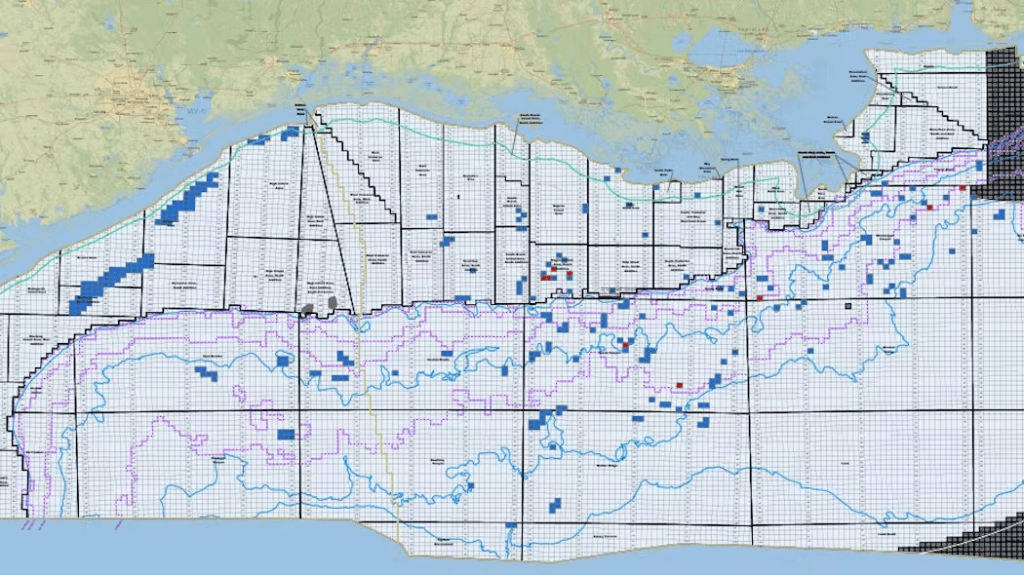1024x575 pixels.
Task: Click the red block near the top-right hatched area
Action: click(963, 187)
